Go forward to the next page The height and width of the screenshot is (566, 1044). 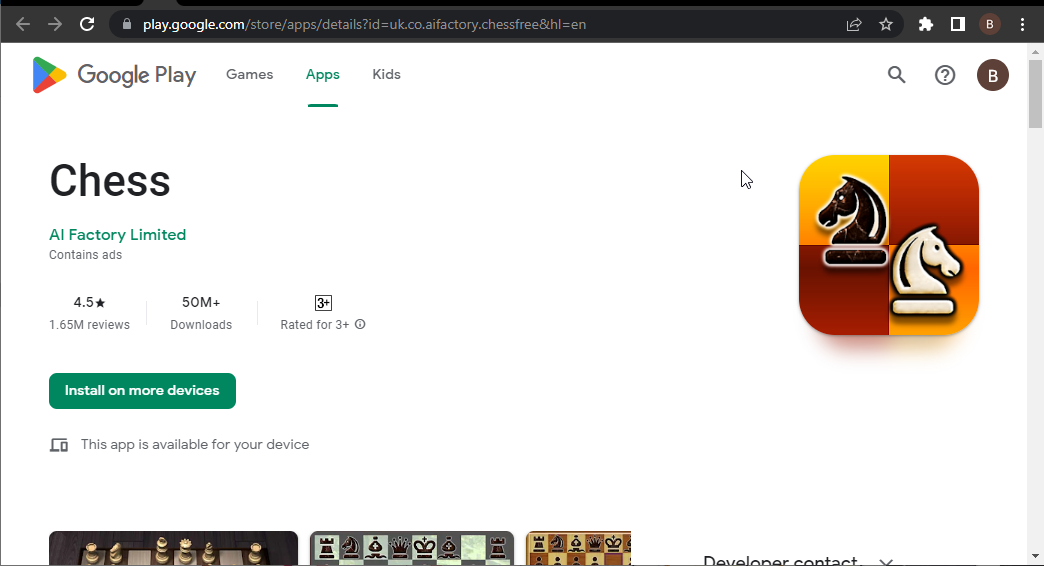click(x=55, y=25)
